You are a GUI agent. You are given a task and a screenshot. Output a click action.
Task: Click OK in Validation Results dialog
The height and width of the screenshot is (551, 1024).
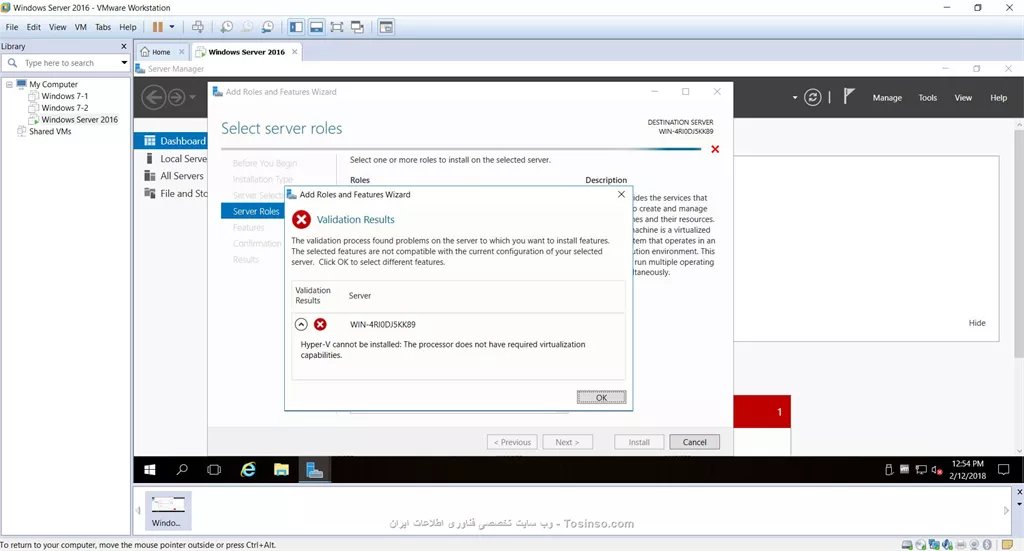pos(601,397)
